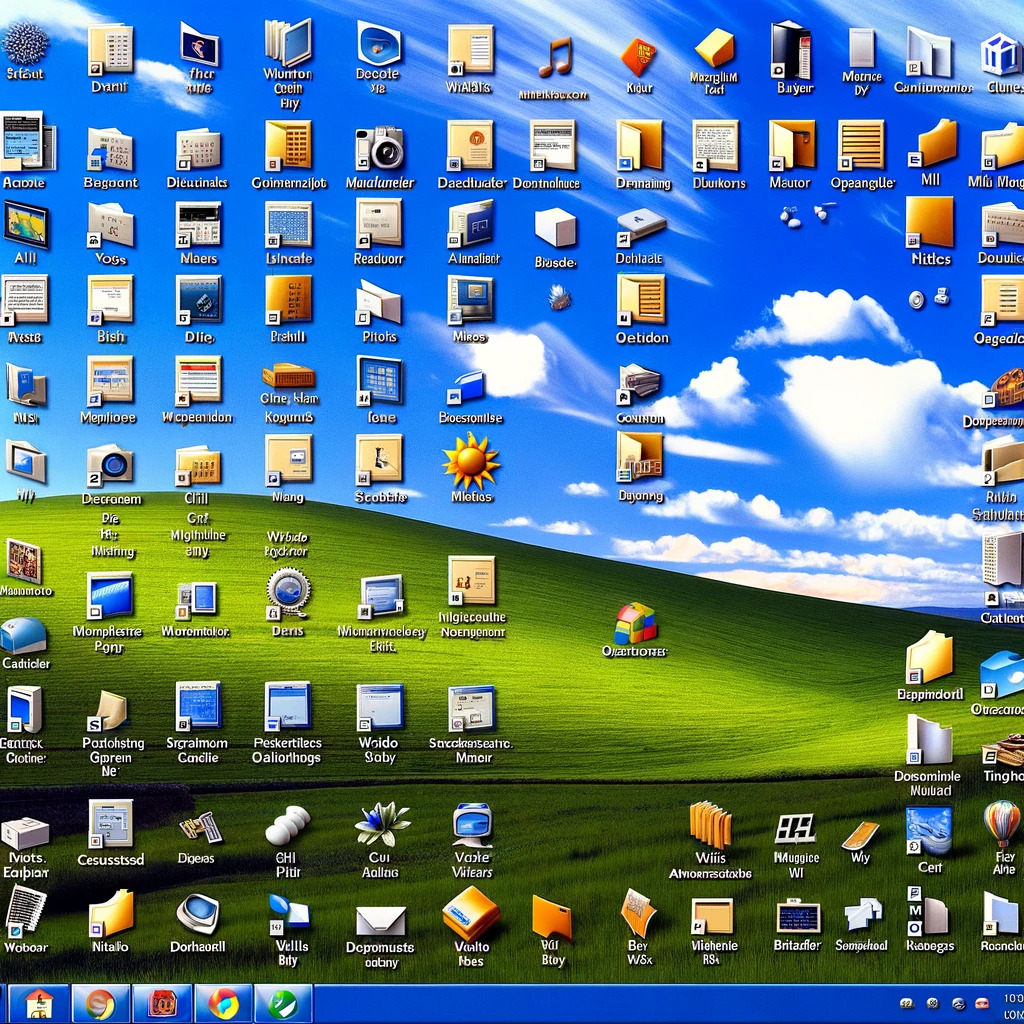This screenshot has height=1024, width=1024.
Task: Open the Boesronilse blue folder icon
Action: pyautogui.click(x=467, y=387)
